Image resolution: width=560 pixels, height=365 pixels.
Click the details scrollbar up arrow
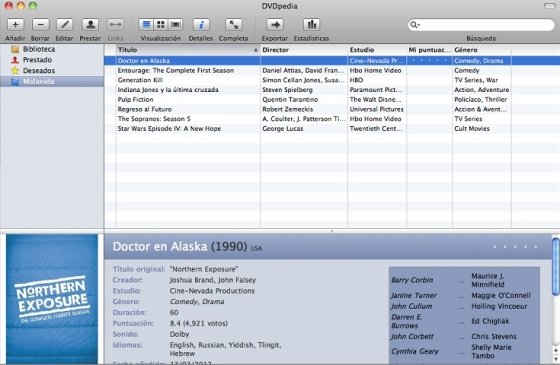556,350
